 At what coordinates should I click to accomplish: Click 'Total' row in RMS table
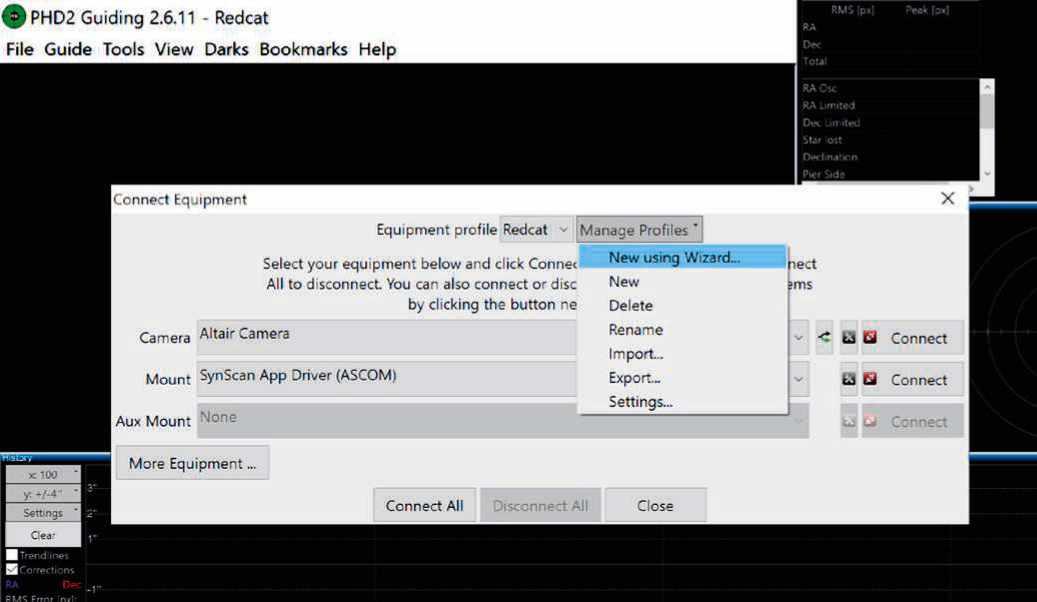815,61
